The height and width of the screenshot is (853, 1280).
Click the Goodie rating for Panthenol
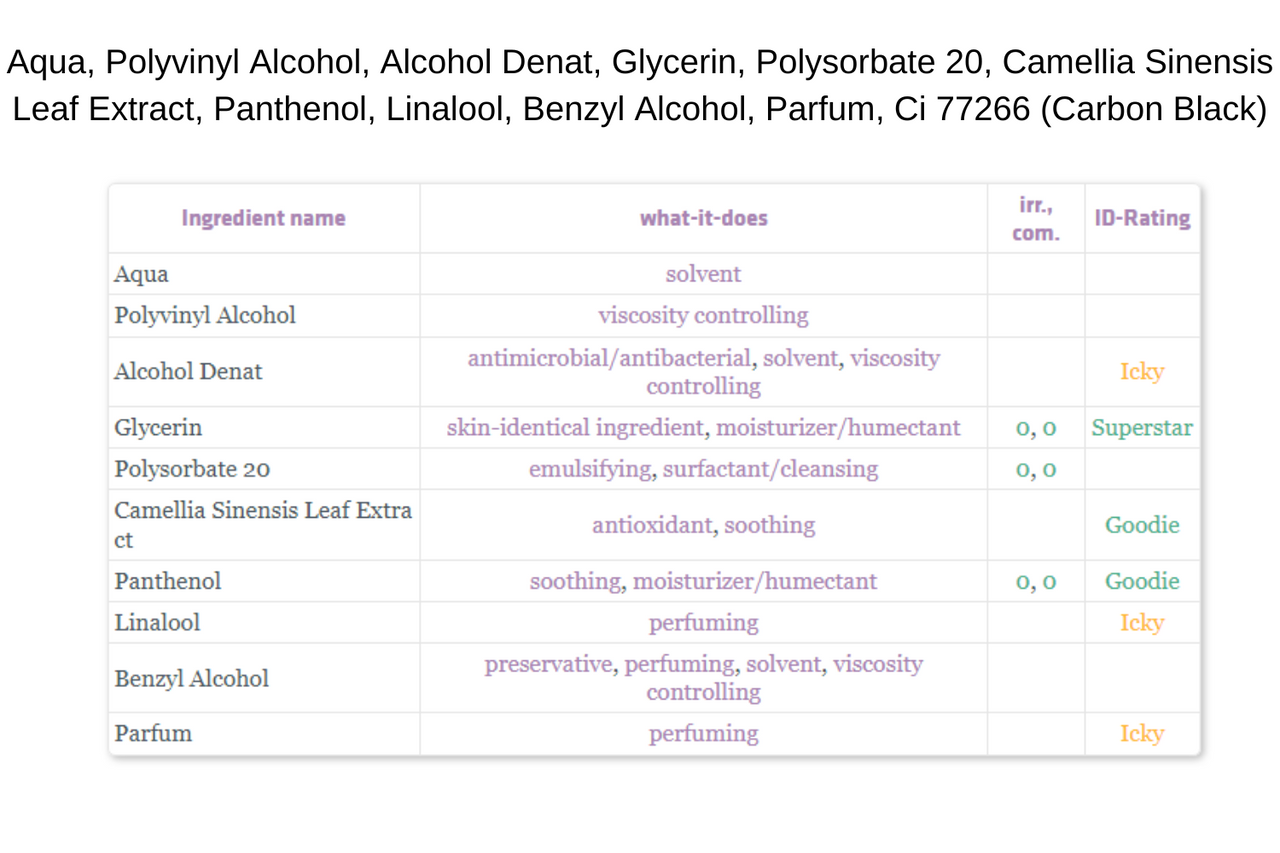(1142, 581)
